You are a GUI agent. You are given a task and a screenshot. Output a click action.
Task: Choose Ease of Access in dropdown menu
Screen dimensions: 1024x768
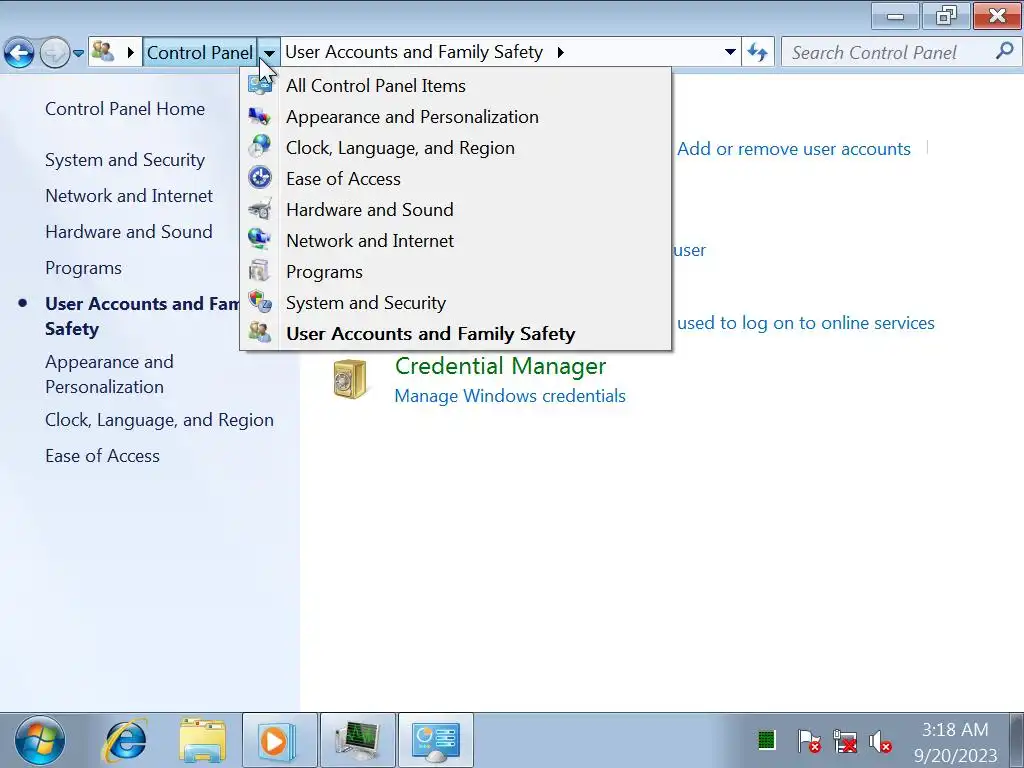pos(456,179)
